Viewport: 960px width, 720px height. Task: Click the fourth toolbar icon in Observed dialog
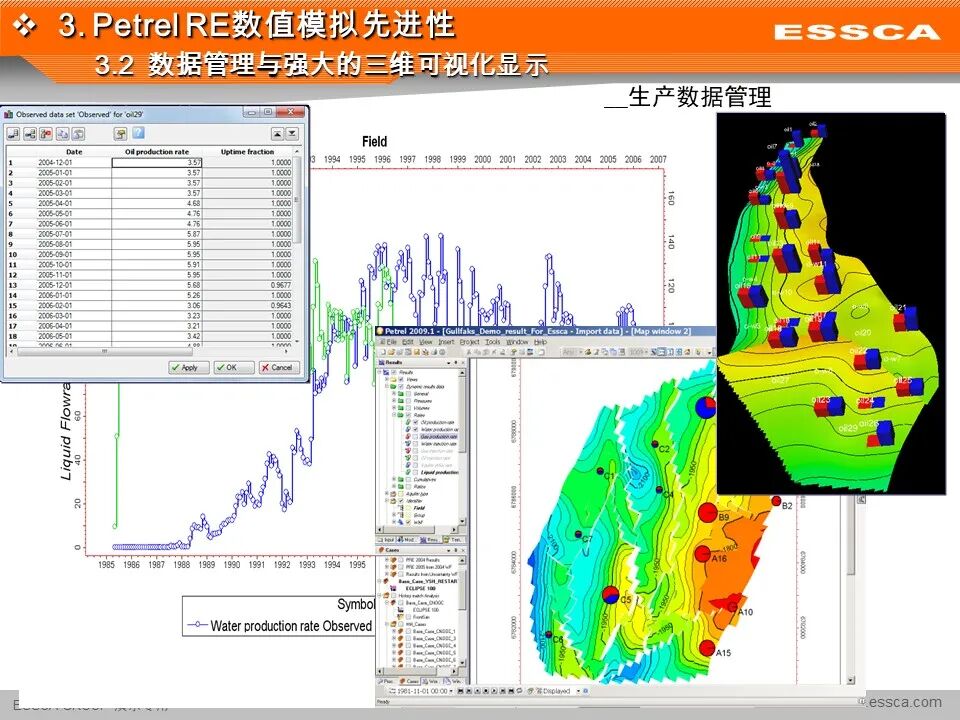tap(62, 133)
